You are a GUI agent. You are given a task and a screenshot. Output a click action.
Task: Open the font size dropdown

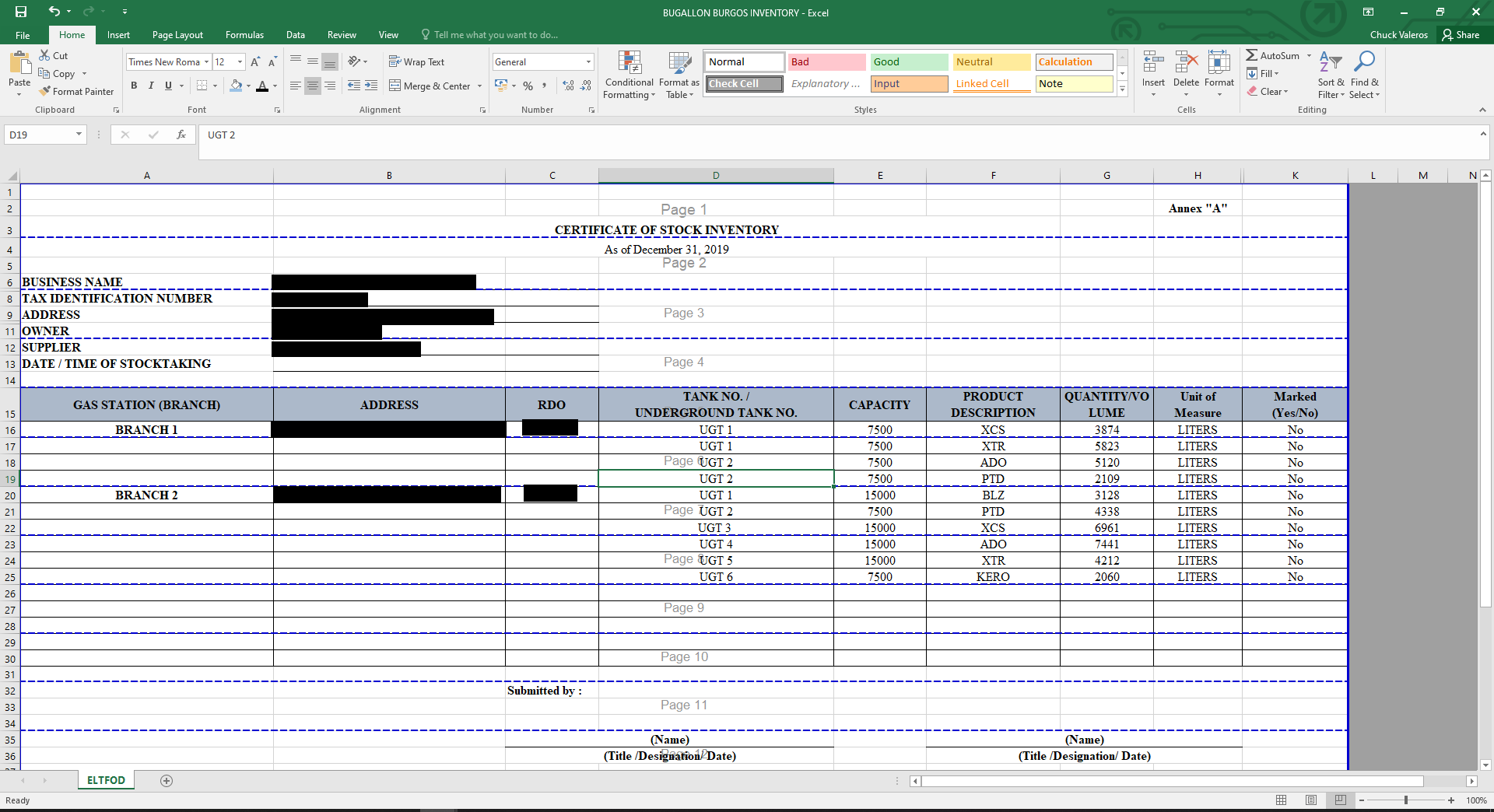(240, 62)
